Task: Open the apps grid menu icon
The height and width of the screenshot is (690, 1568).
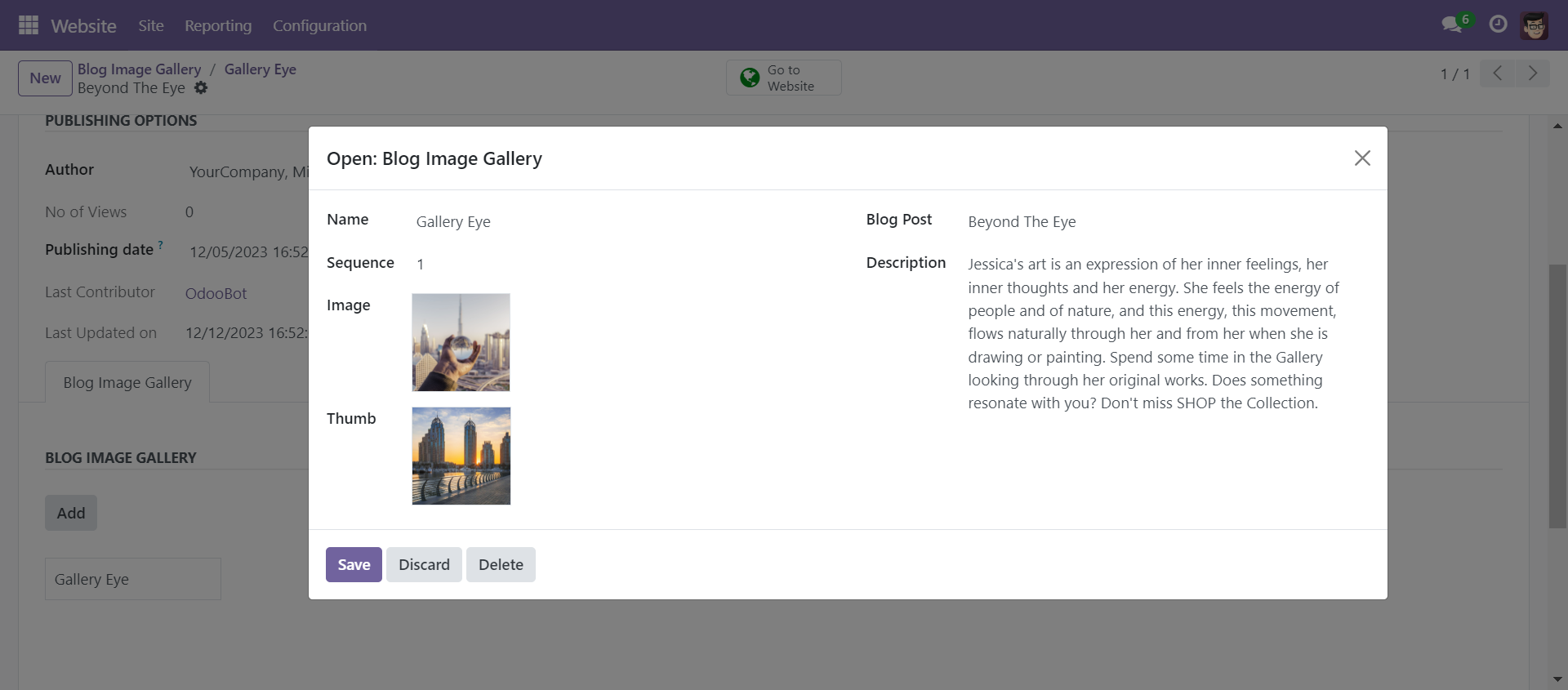Action: click(29, 25)
